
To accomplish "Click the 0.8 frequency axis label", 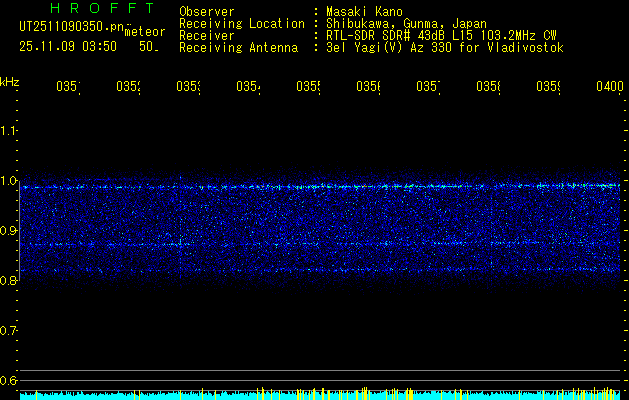I will pyautogui.click(x=8, y=281).
